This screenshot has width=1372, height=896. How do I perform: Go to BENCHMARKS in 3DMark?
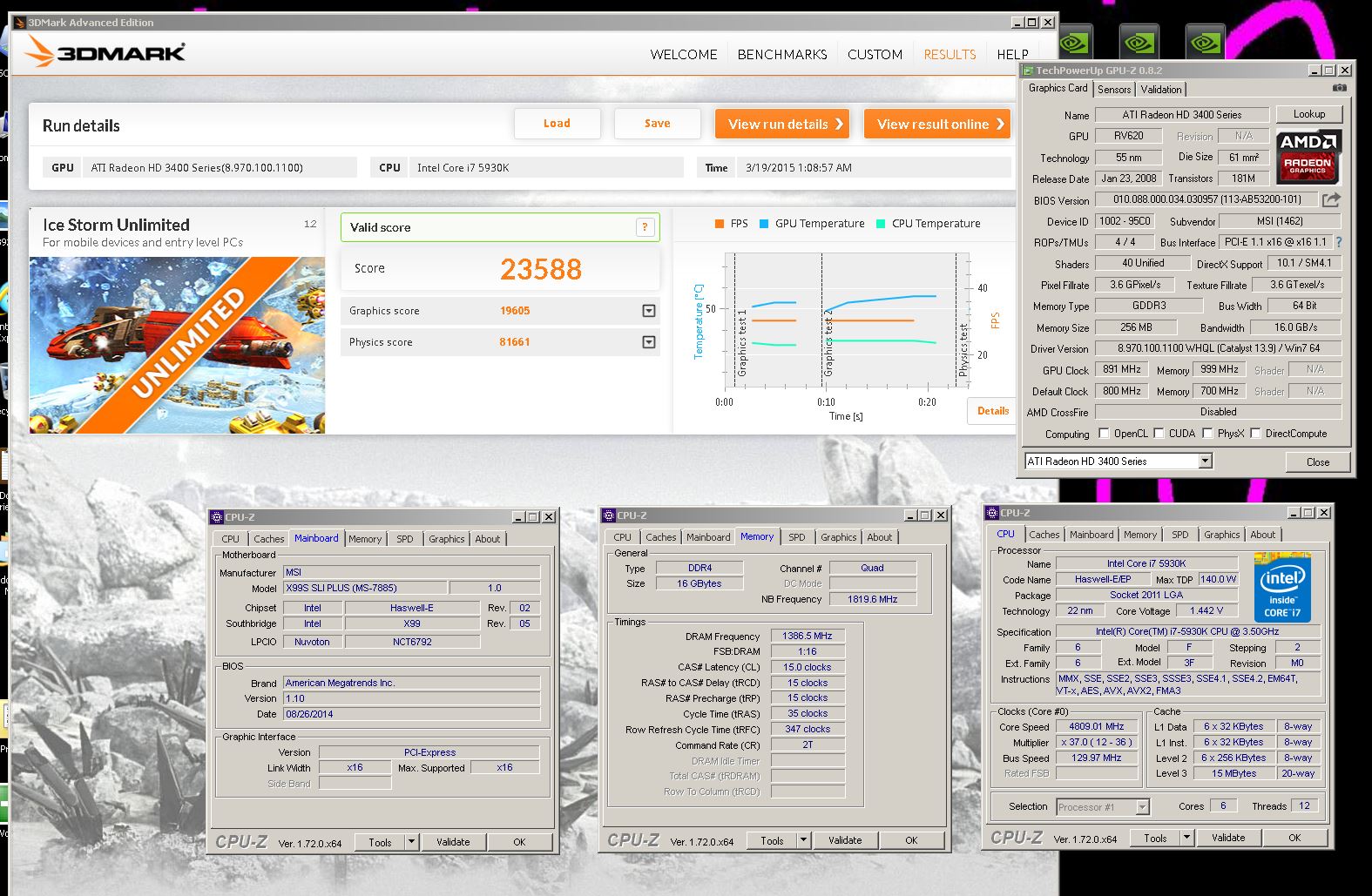point(782,54)
